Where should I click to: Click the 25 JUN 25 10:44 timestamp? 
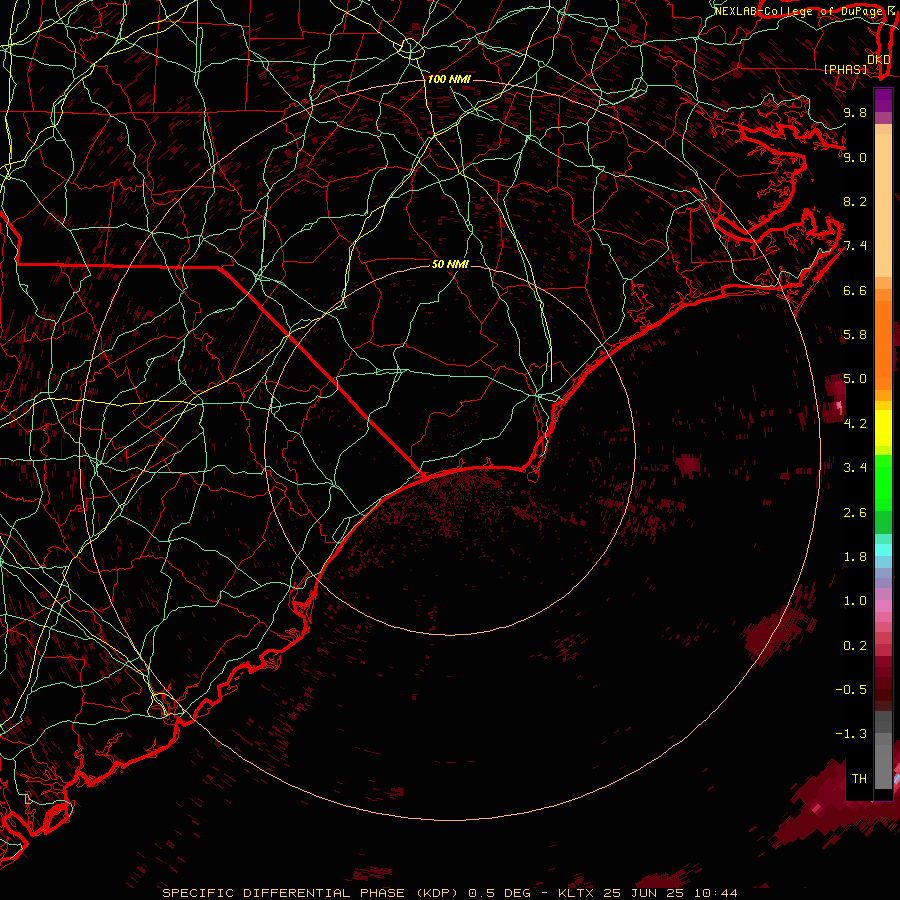click(x=670, y=893)
